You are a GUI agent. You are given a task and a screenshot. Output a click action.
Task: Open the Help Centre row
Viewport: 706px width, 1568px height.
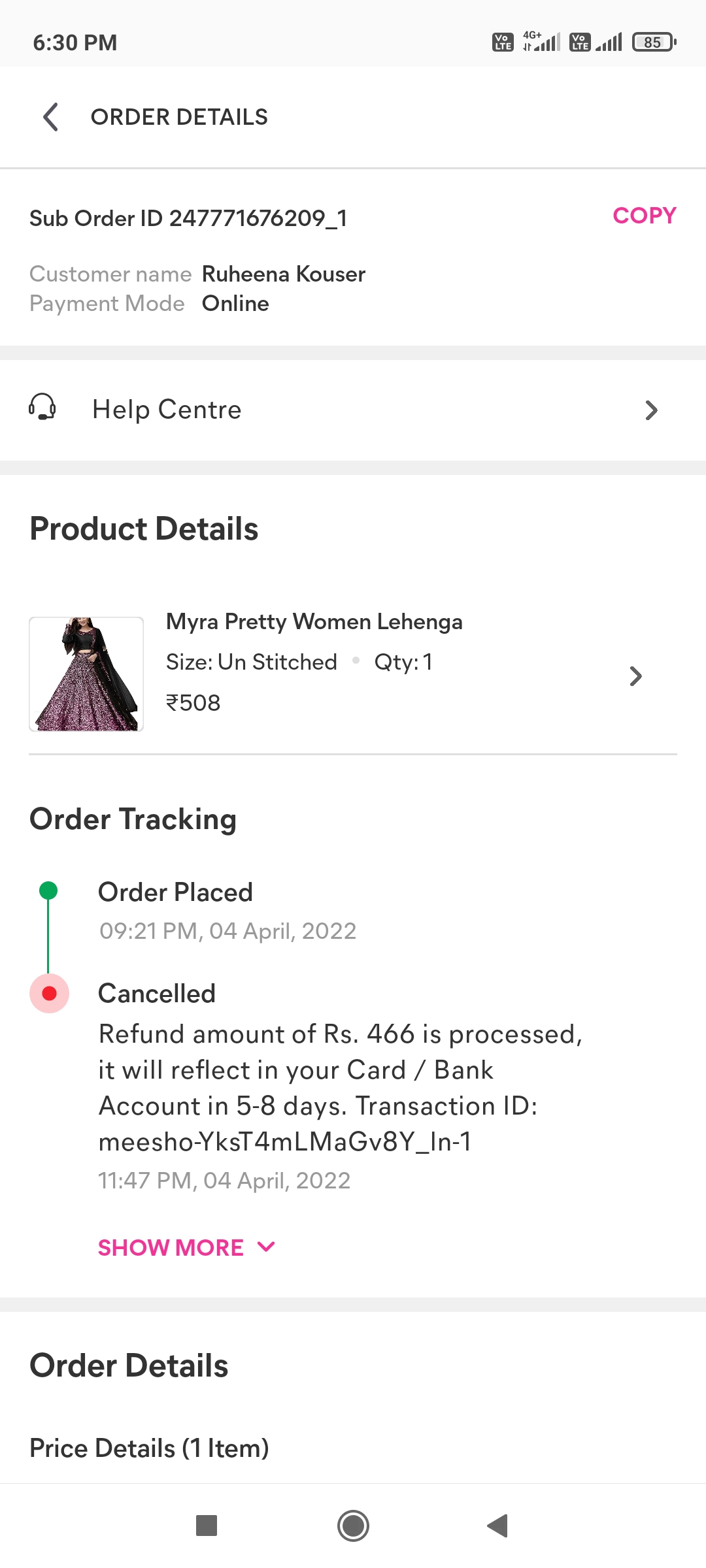point(353,410)
